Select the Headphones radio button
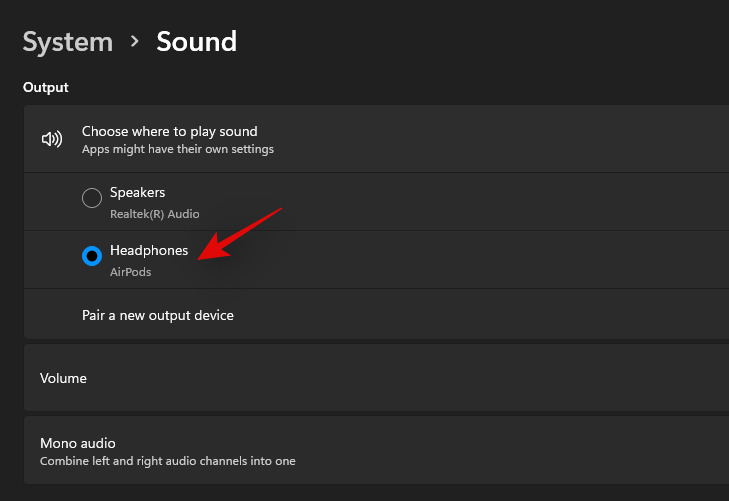The width and height of the screenshot is (729, 501). (x=92, y=256)
